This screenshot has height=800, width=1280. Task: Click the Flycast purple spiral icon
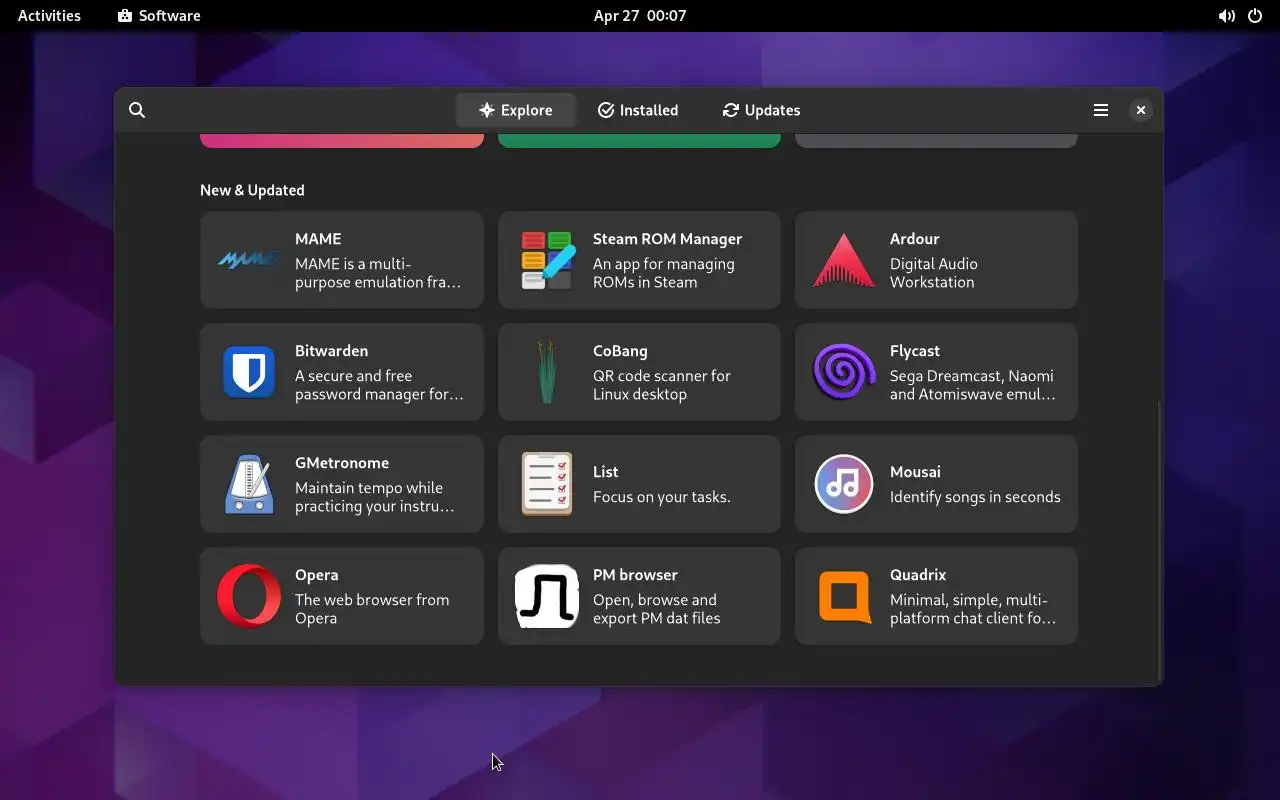(x=844, y=372)
